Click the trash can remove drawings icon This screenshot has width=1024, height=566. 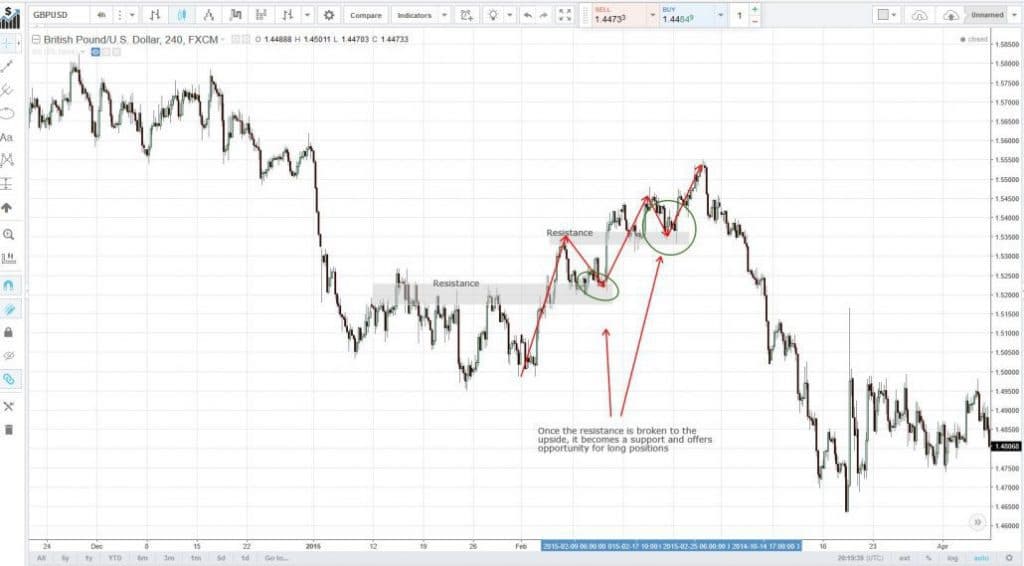click(8, 429)
